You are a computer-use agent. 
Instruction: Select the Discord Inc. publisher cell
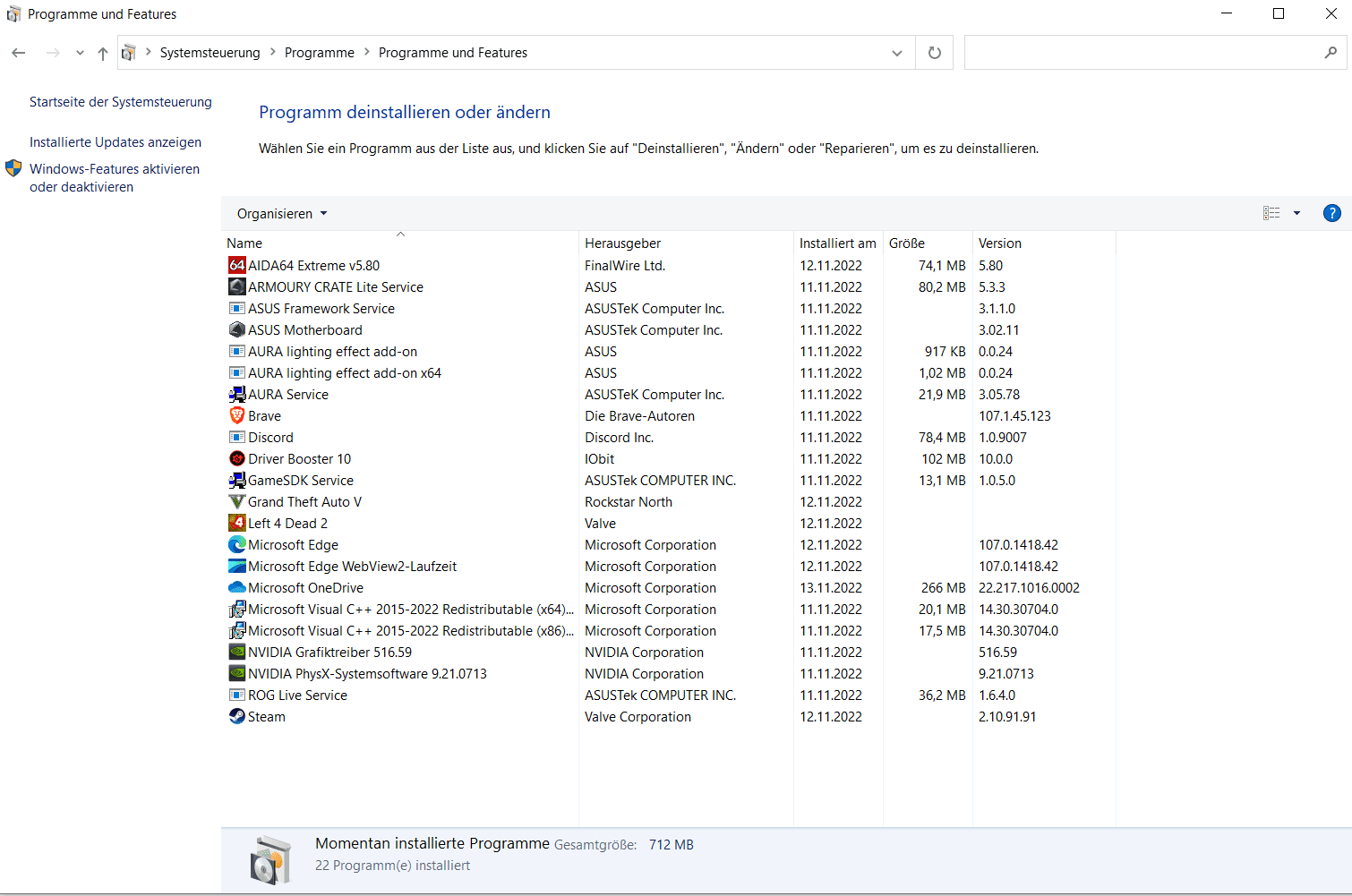pyautogui.click(x=620, y=437)
